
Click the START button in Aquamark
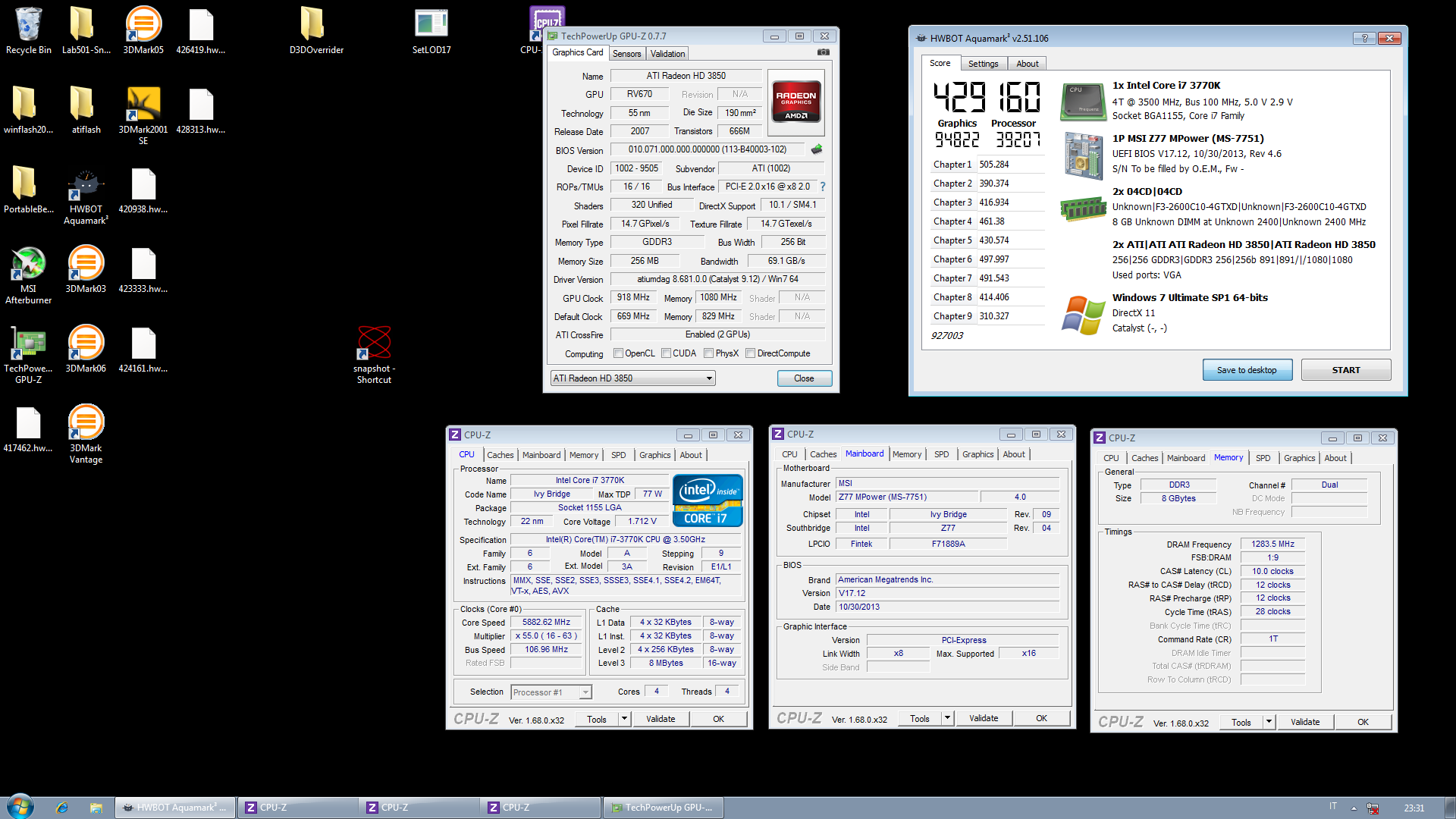pyautogui.click(x=1346, y=370)
